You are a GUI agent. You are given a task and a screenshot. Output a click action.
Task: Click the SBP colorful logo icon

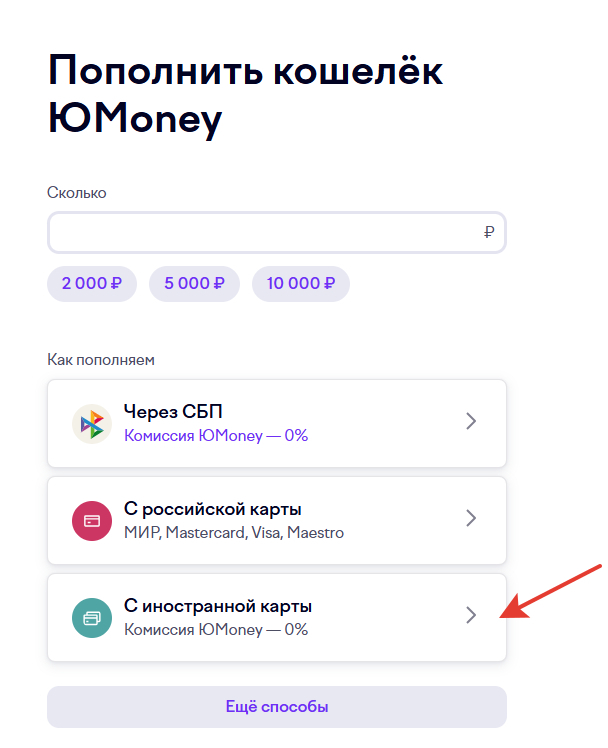coord(92,424)
